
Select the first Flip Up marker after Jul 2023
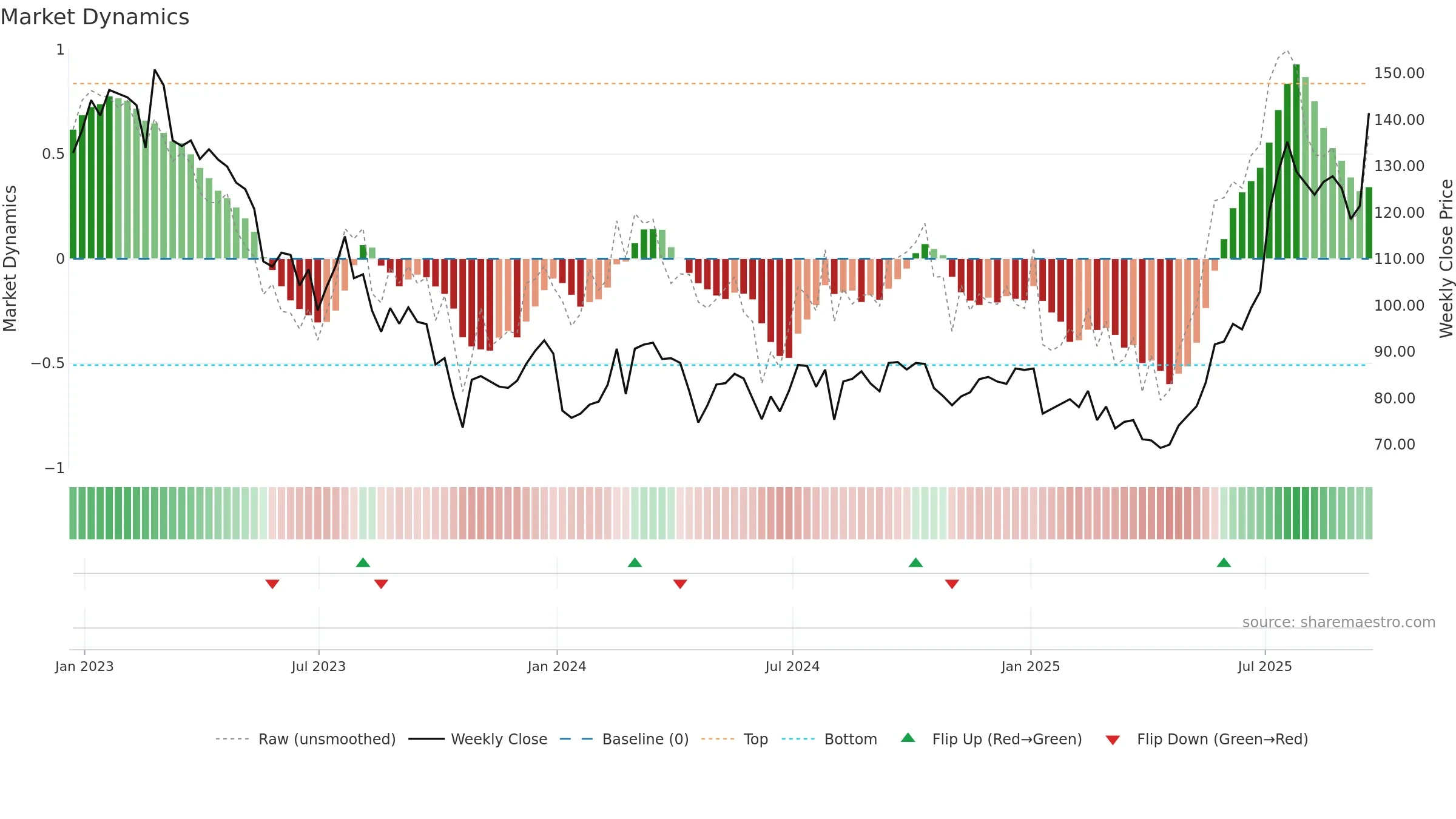[363, 562]
